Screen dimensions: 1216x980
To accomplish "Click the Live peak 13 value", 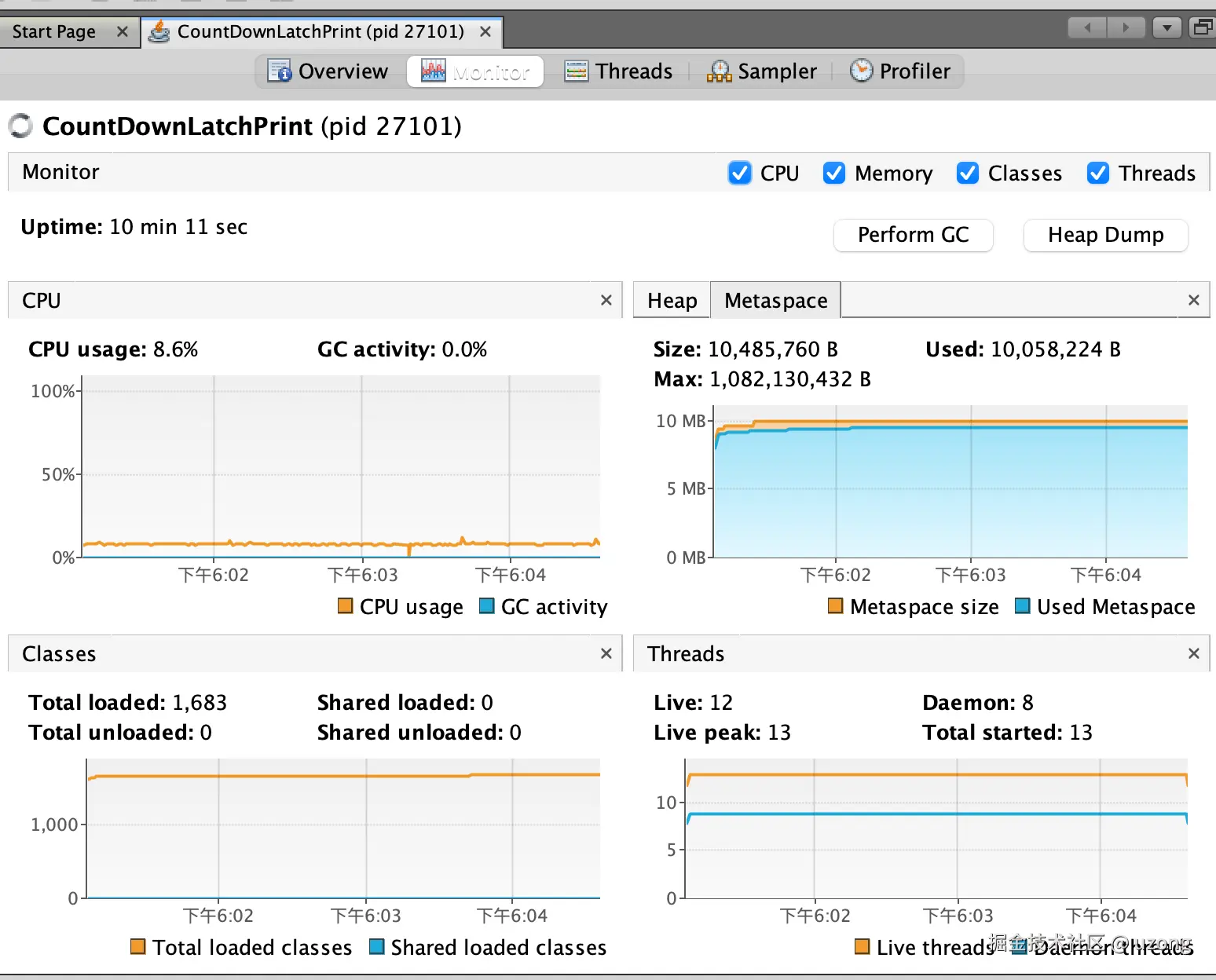I will tap(779, 733).
